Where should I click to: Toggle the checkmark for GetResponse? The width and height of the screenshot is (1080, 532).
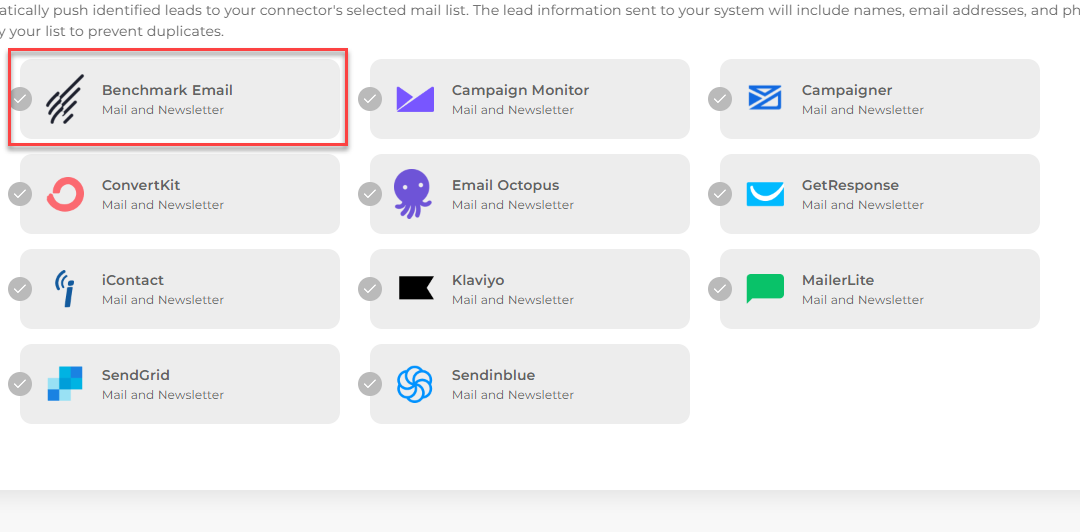pyautogui.click(x=720, y=194)
